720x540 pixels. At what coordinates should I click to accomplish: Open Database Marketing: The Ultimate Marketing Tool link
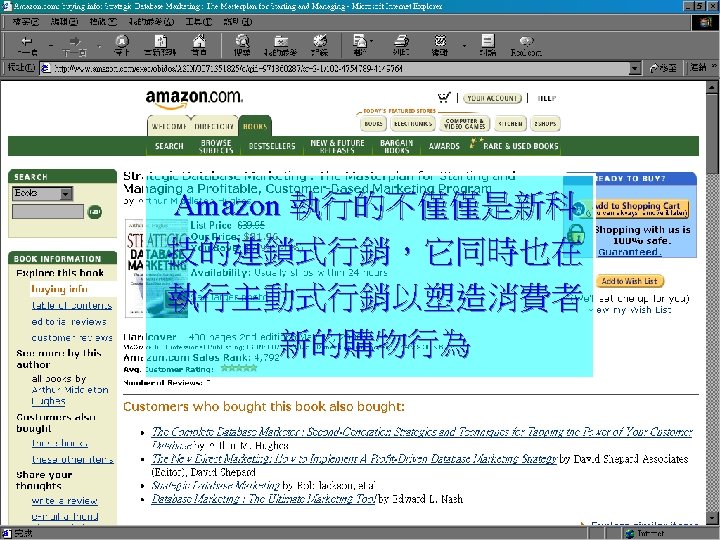pos(264,499)
